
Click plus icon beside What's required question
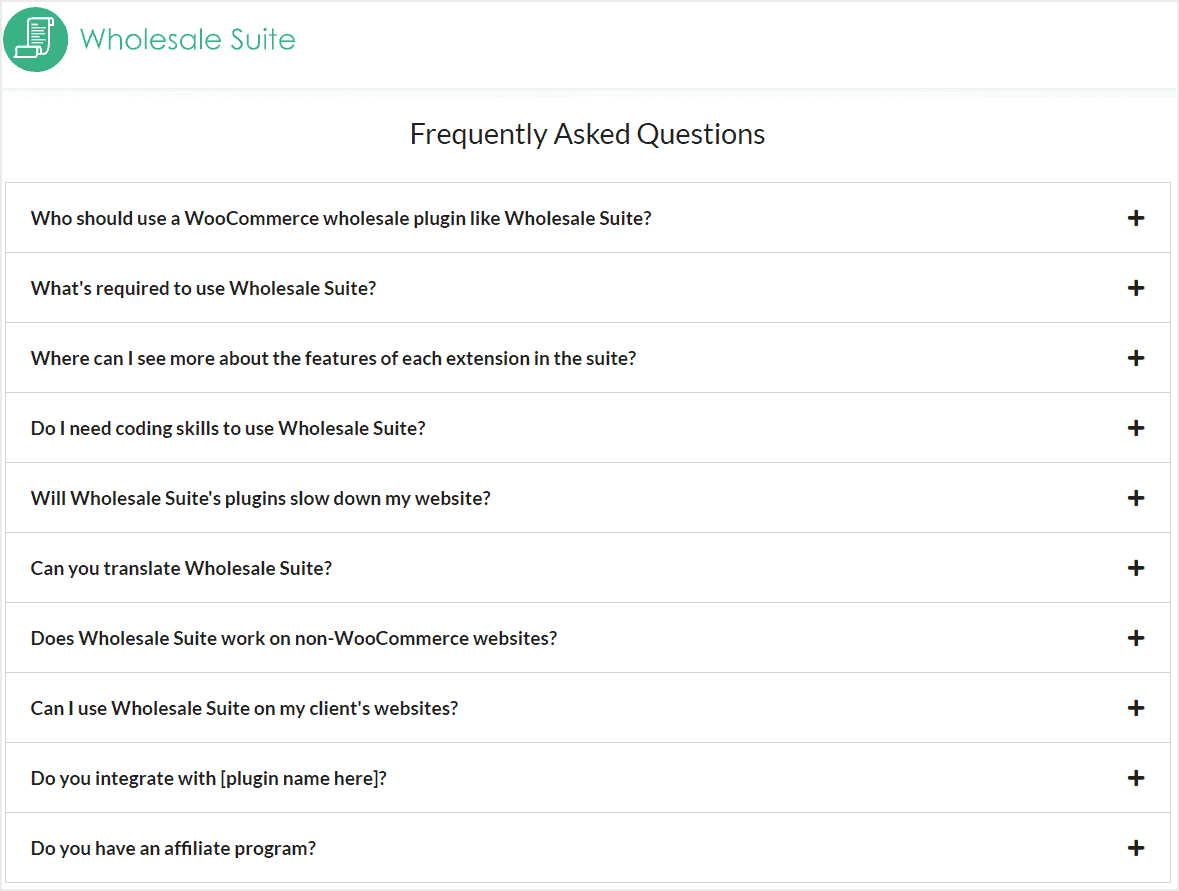pyautogui.click(x=1135, y=288)
